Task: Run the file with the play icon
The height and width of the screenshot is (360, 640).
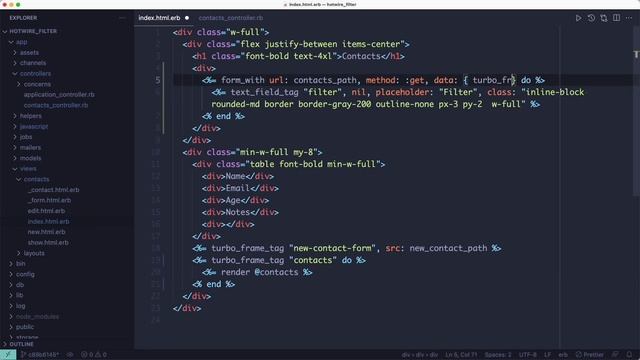Action: [x=578, y=18]
